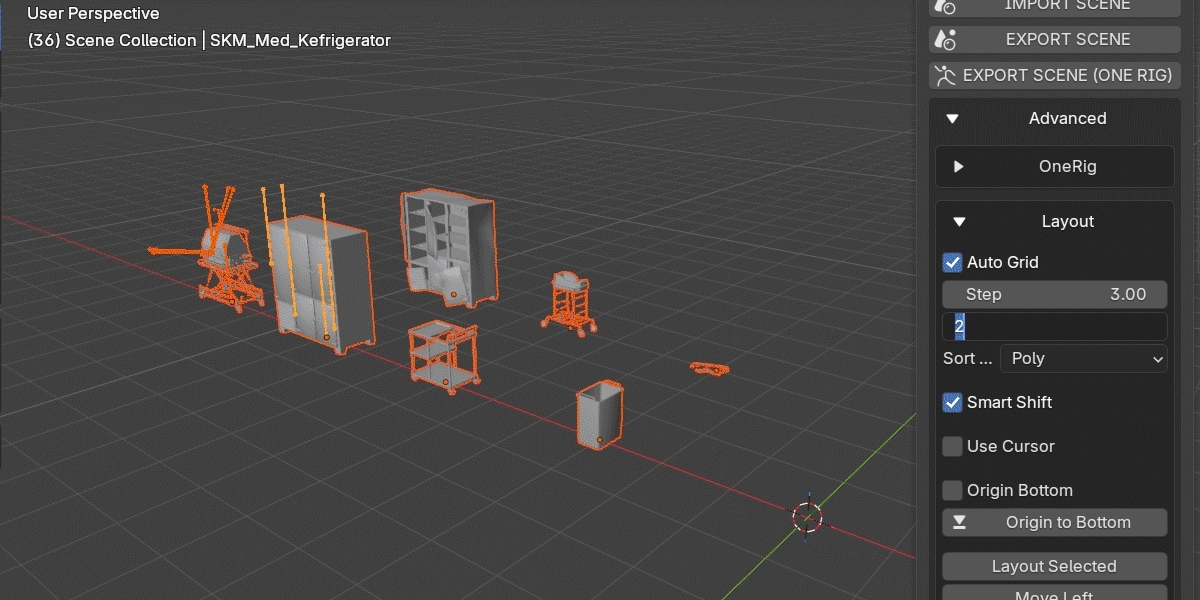Click the 3D cursor in the viewport
Screen dimensions: 1200x600
tap(807, 516)
